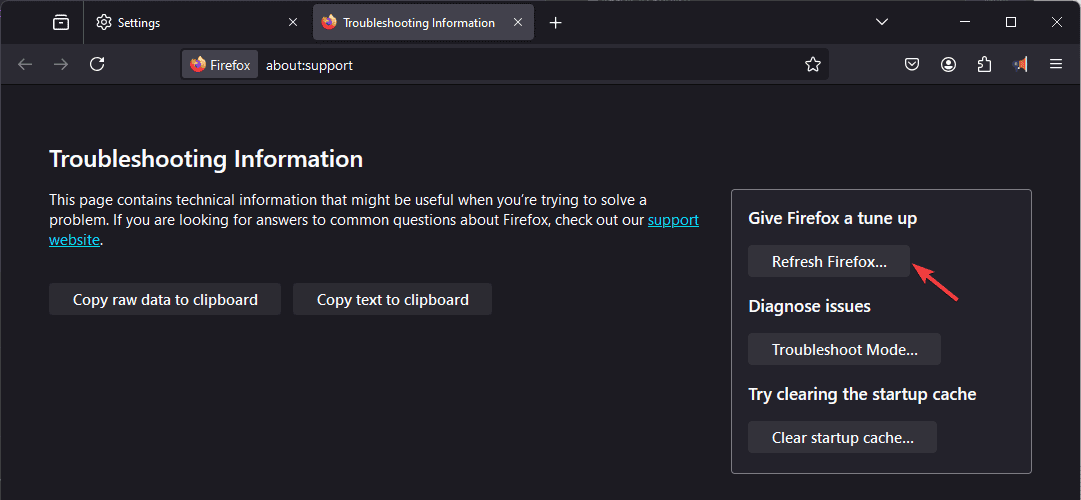
Task: Click Copy text to clipboard
Action: click(392, 299)
